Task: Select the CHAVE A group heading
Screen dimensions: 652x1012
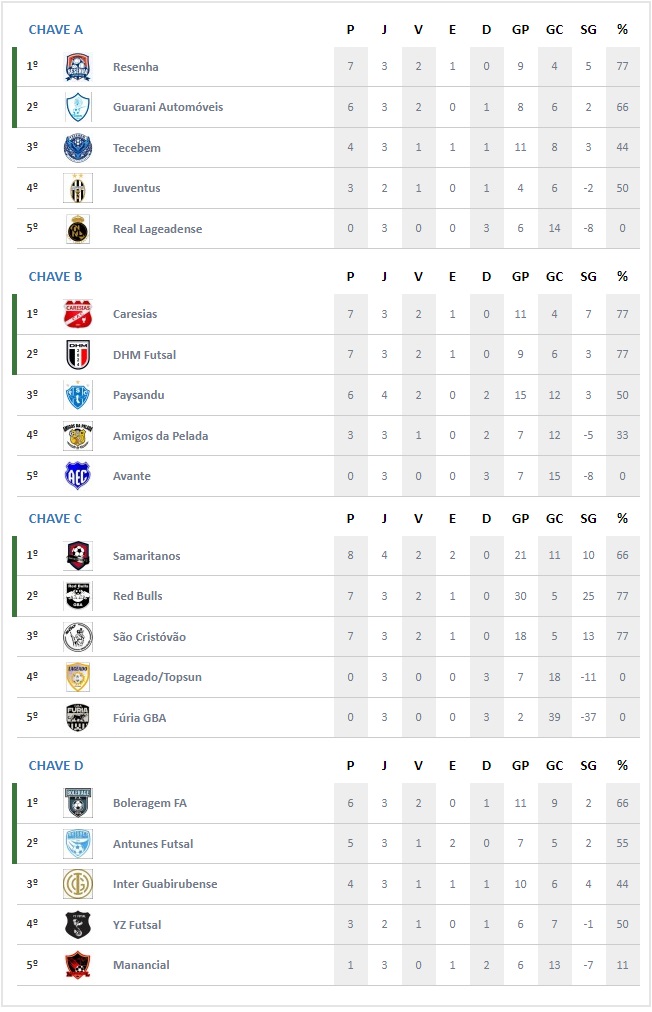Action: pos(56,29)
